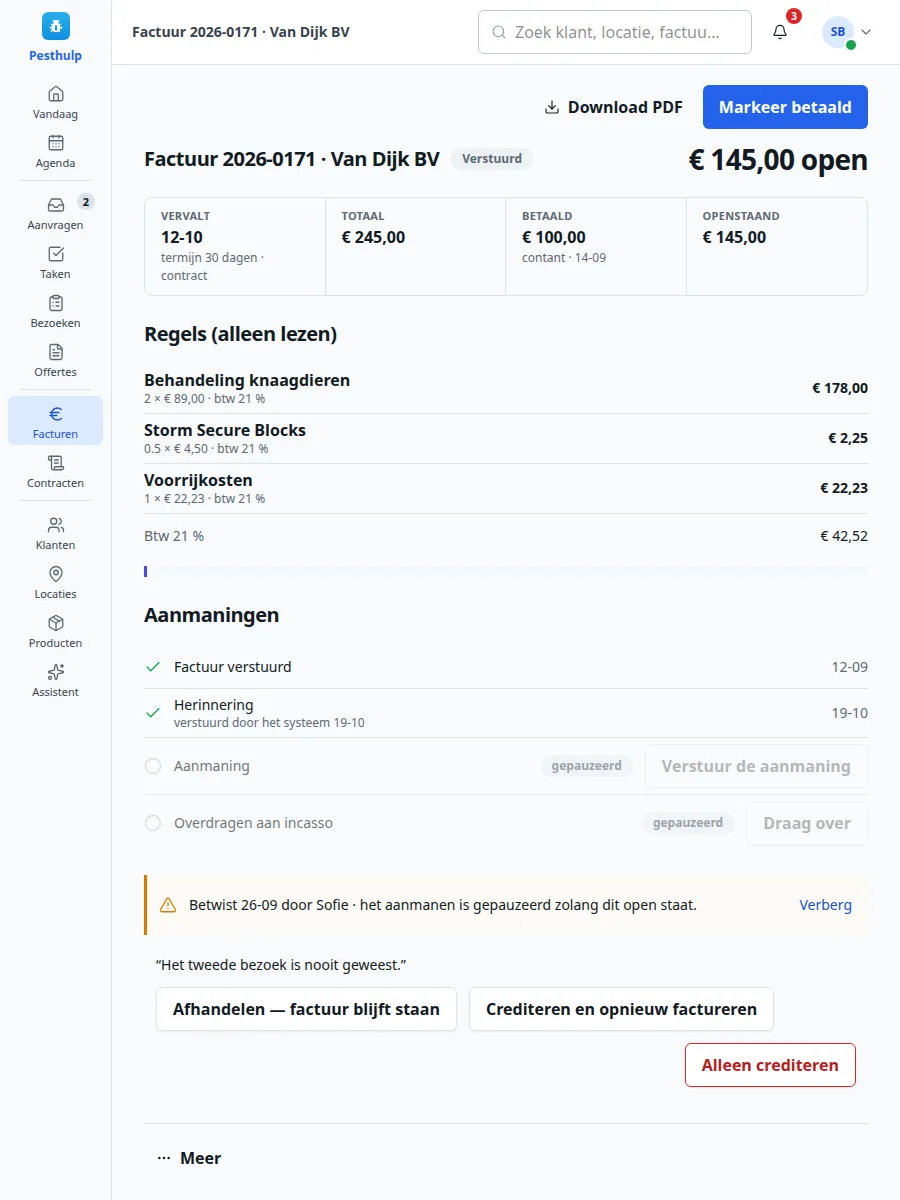Image resolution: width=900 pixels, height=1200 pixels.
Task: Go to the Agenda calendar
Action: click(x=56, y=151)
